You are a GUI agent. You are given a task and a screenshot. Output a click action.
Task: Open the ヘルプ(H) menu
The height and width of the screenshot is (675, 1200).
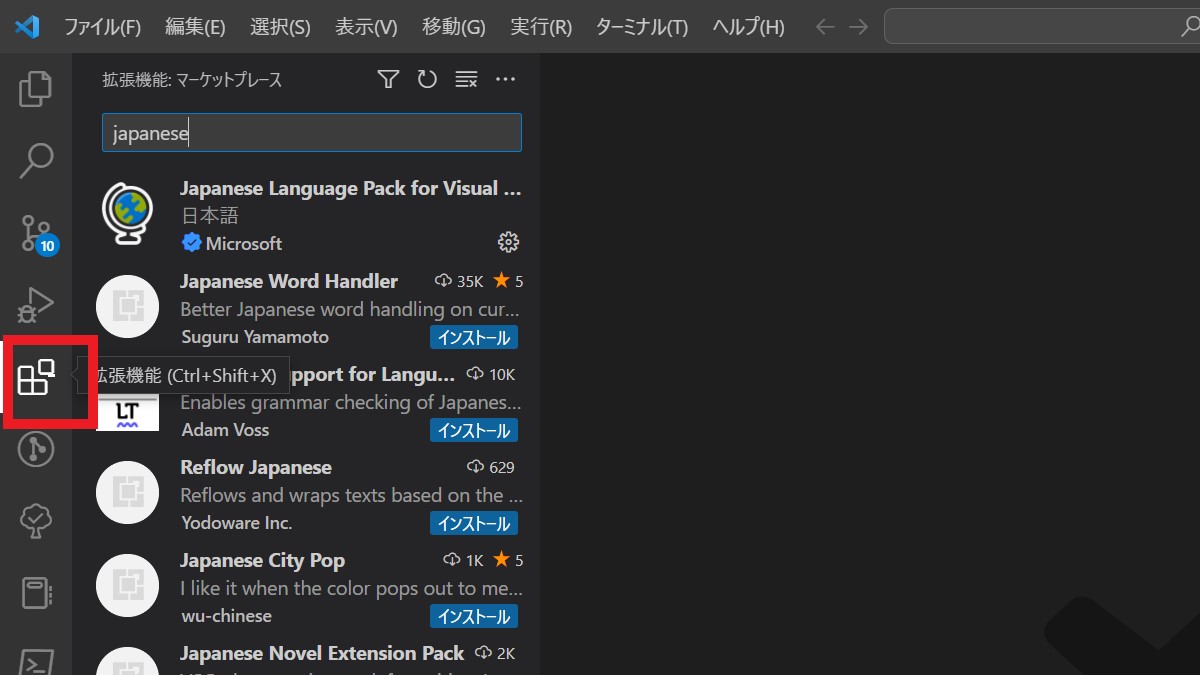(748, 27)
